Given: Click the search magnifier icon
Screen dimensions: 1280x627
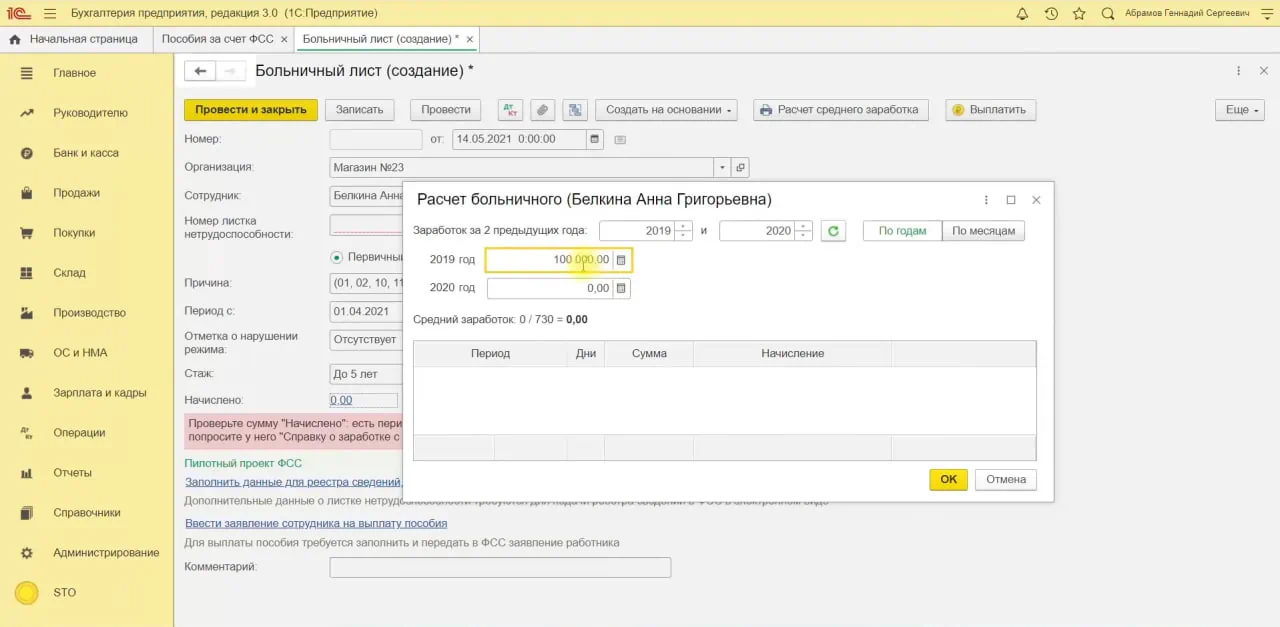Looking at the screenshot, I should coord(1108,14).
